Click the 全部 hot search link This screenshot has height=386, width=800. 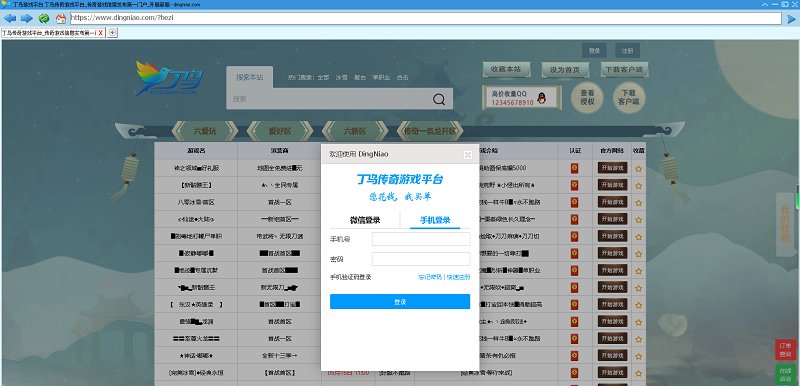pyautogui.click(x=323, y=78)
